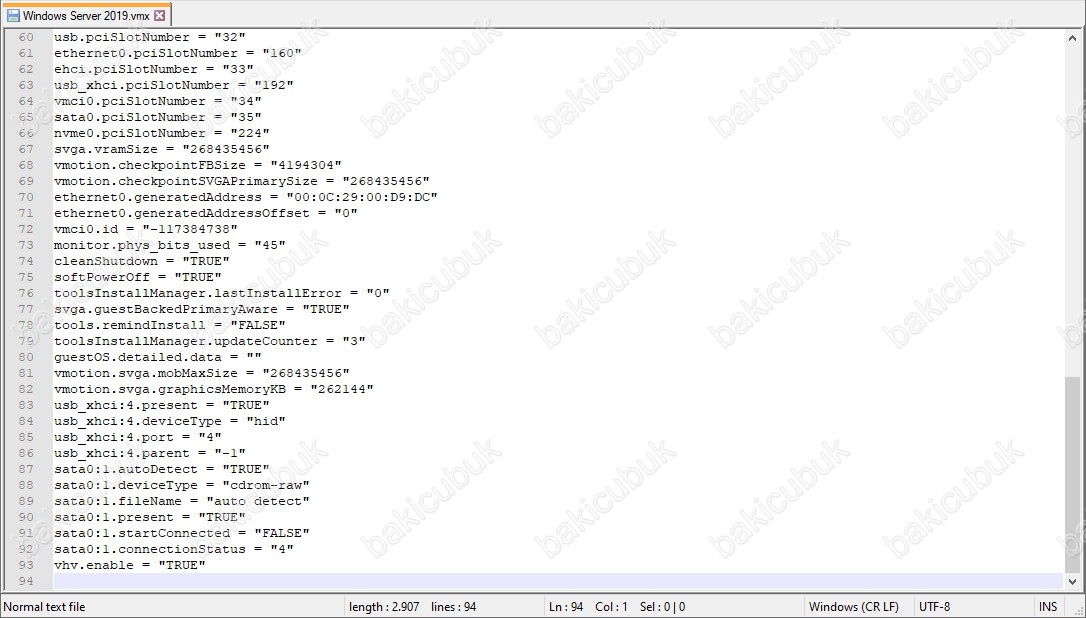Click line usb_xhci:4.port = "4"
1086x618 pixels.
138,437
